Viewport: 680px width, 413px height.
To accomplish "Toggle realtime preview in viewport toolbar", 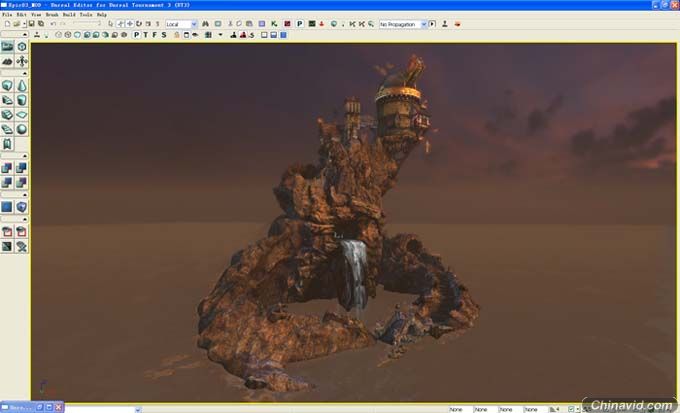I will (x=37, y=35).
